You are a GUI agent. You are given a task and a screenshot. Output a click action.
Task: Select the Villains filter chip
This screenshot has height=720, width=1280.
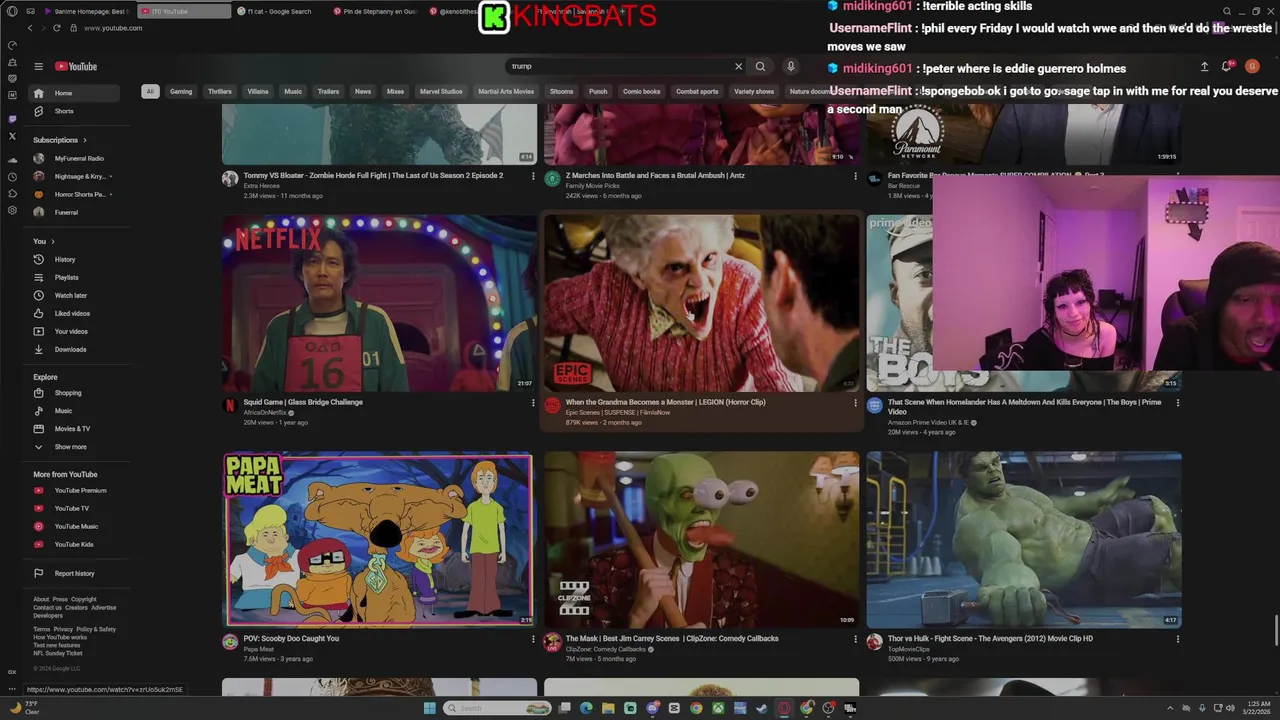(258, 91)
